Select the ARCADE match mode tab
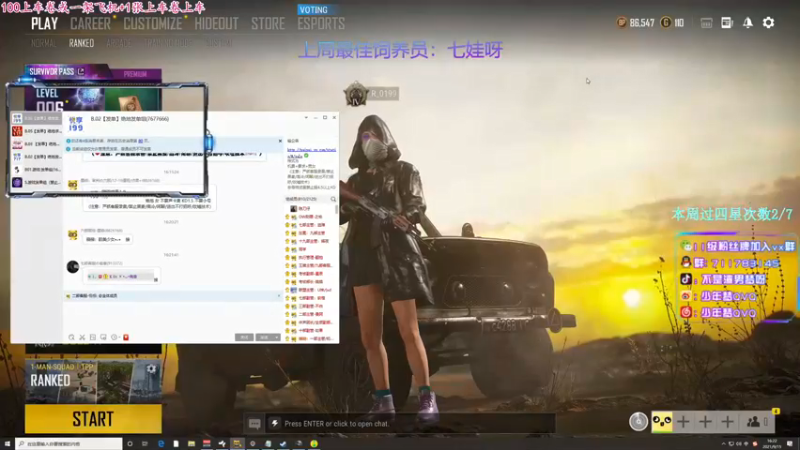Viewport: 800px width, 450px height. (x=119, y=43)
